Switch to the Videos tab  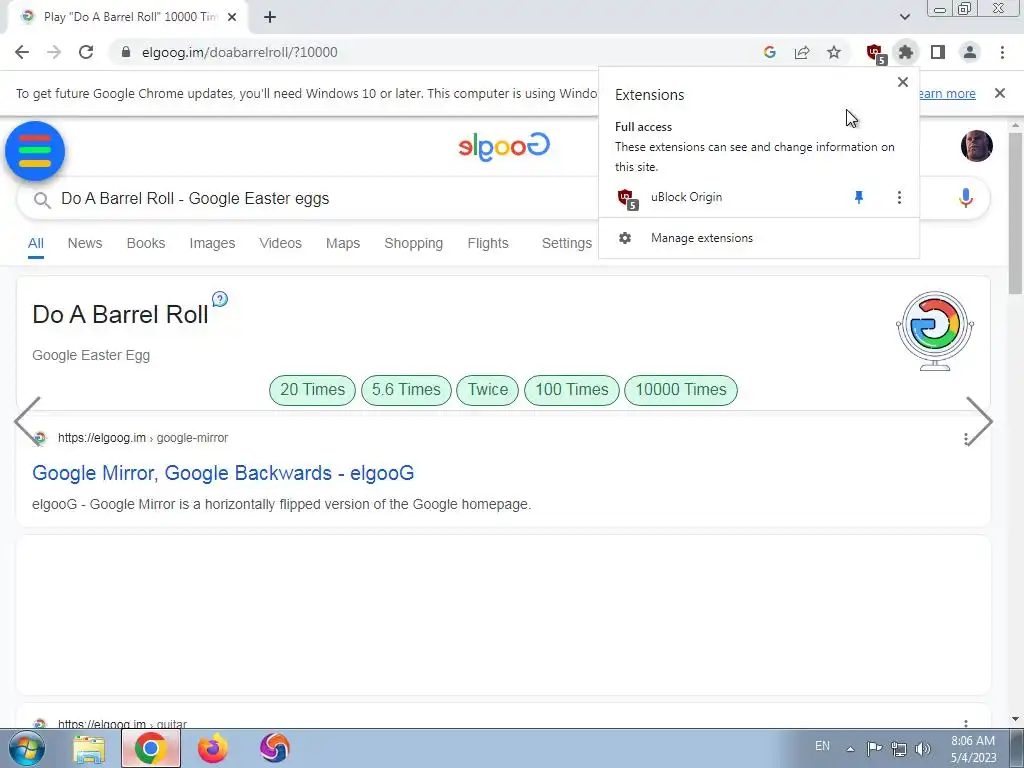[x=280, y=243]
